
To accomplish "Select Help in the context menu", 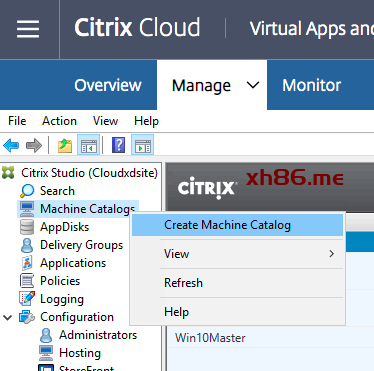I will click(238, 312).
